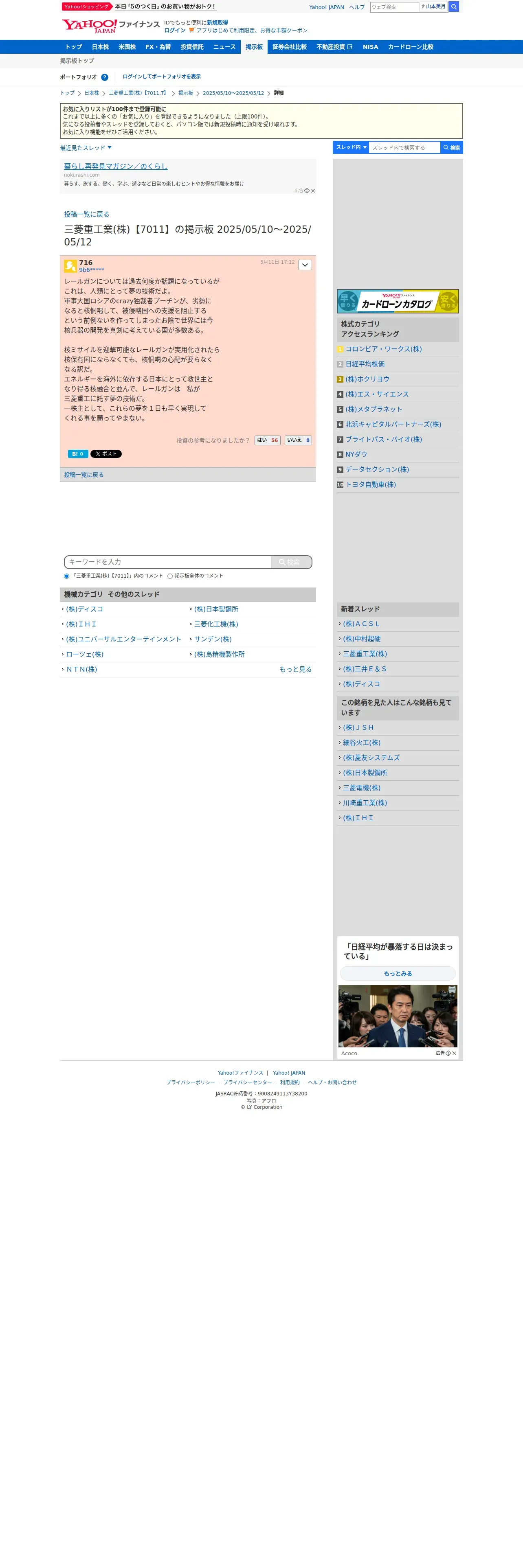Screen dimensions: 523x1568
Task: Open the 掲示板 navigation tab
Action: click(254, 47)
